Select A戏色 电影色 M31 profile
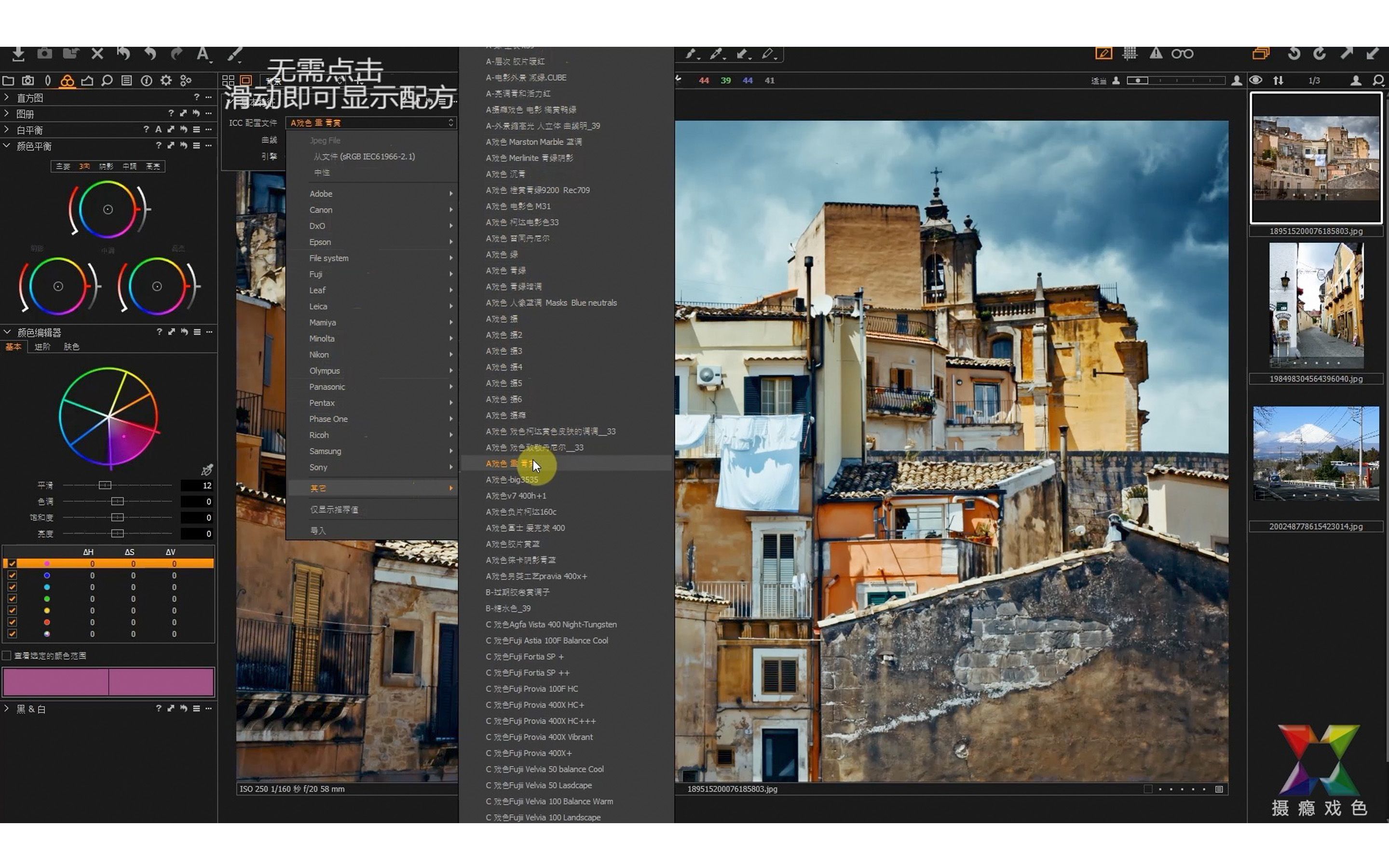1389x868 pixels. pyautogui.click(x=518, y=206)
